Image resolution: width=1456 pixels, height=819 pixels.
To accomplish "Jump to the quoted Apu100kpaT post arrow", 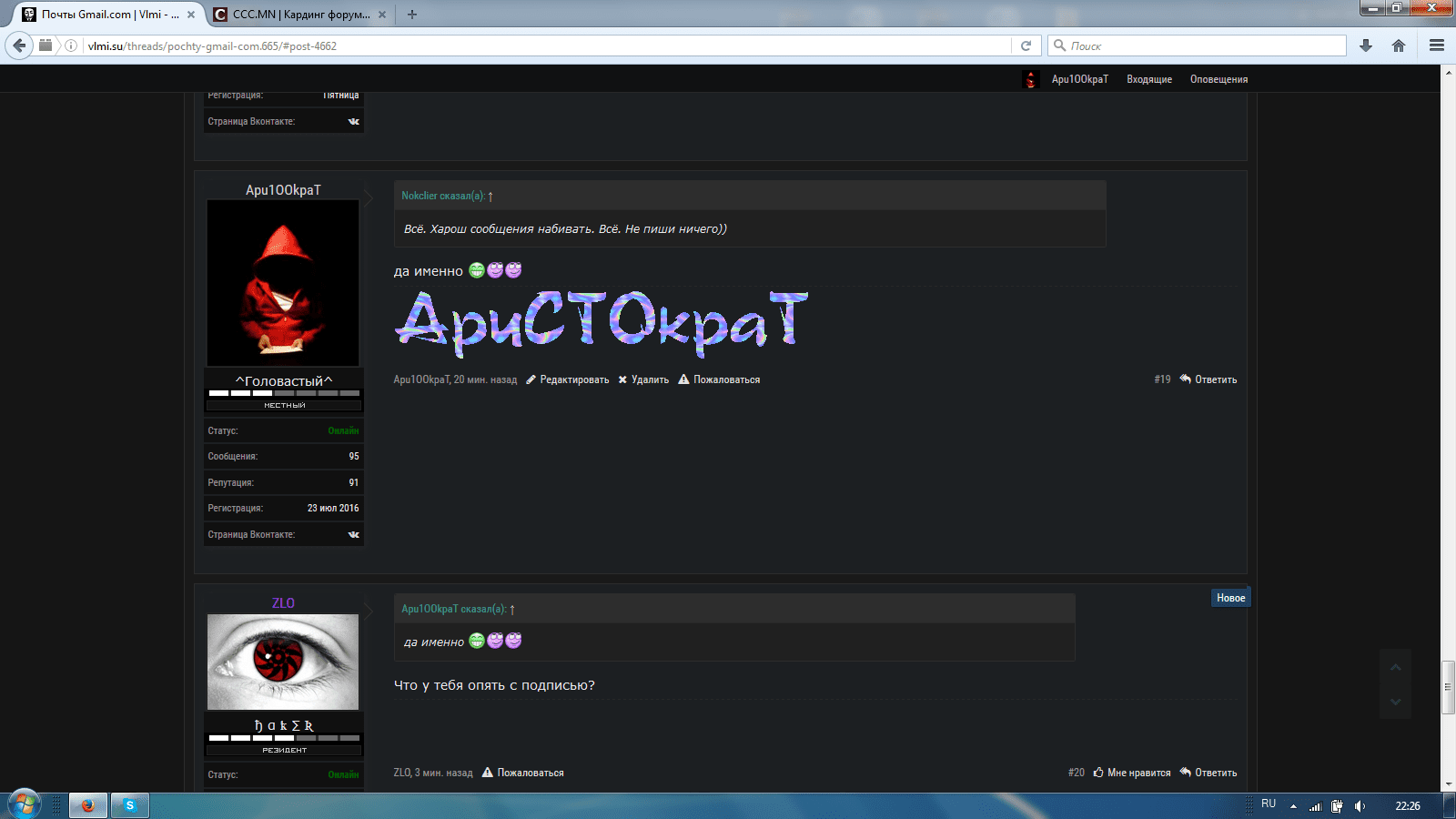I will coord(512,610).
